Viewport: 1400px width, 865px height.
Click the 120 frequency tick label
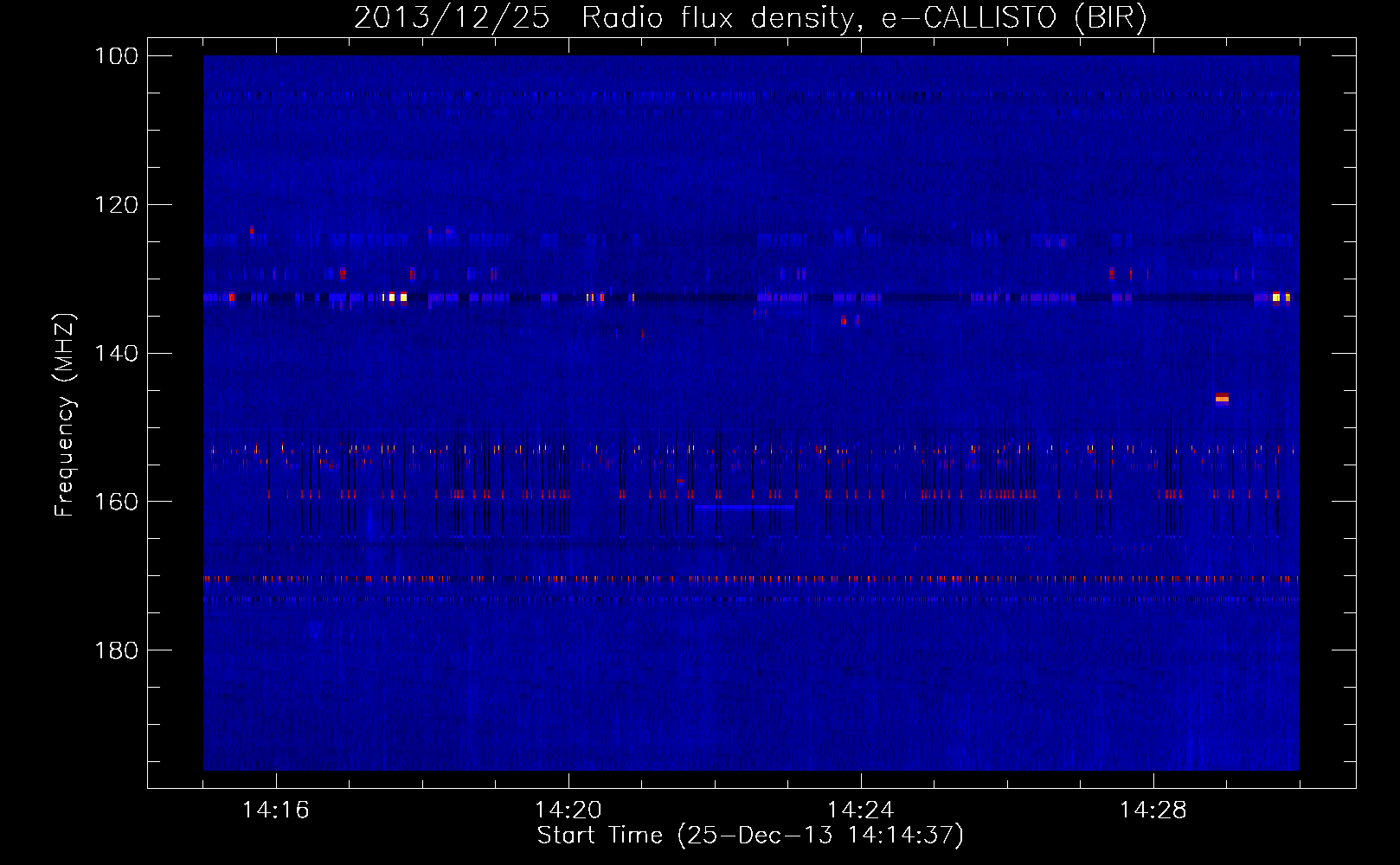115,205
